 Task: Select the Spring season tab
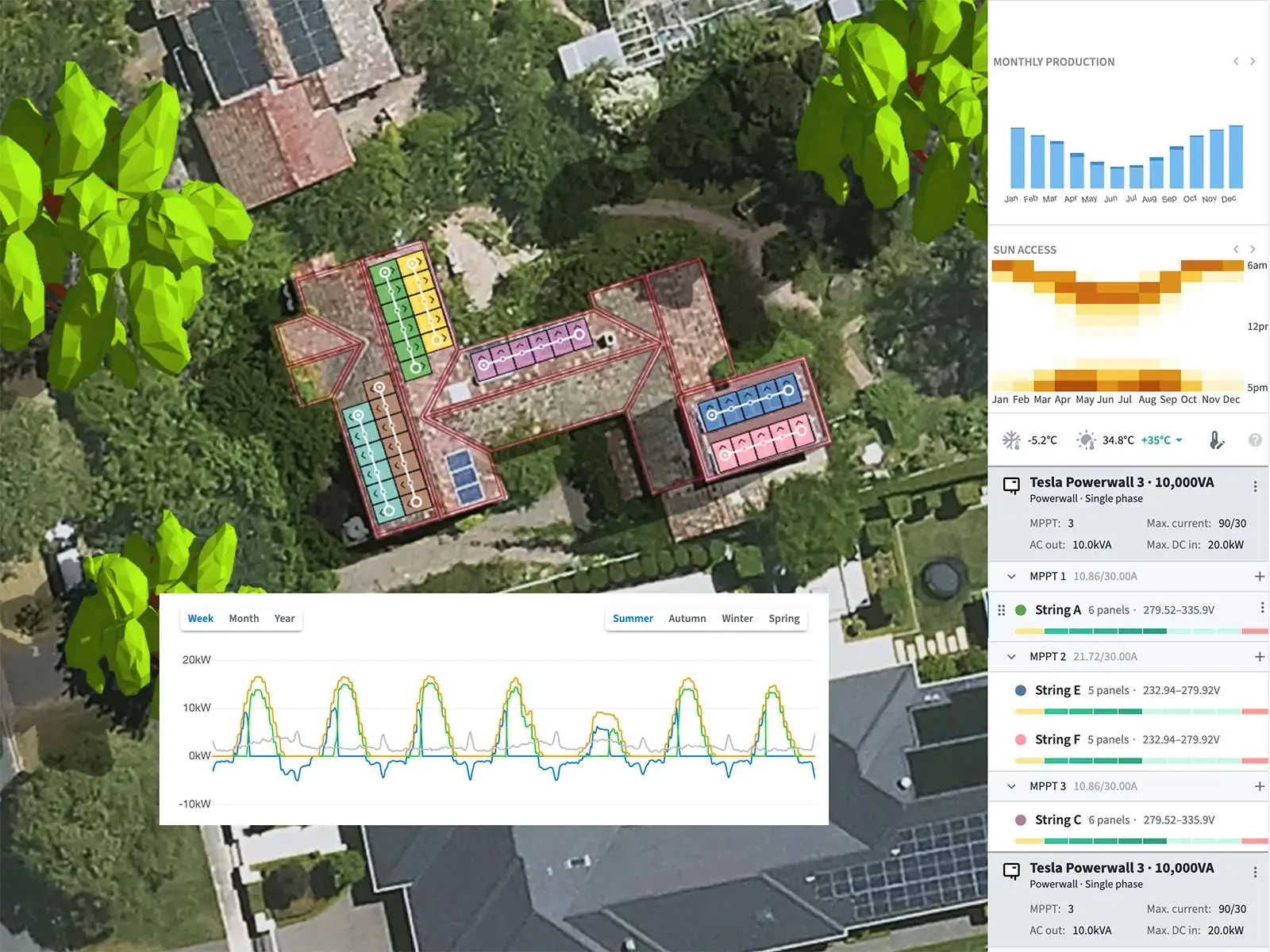click(x=784, y=619)
